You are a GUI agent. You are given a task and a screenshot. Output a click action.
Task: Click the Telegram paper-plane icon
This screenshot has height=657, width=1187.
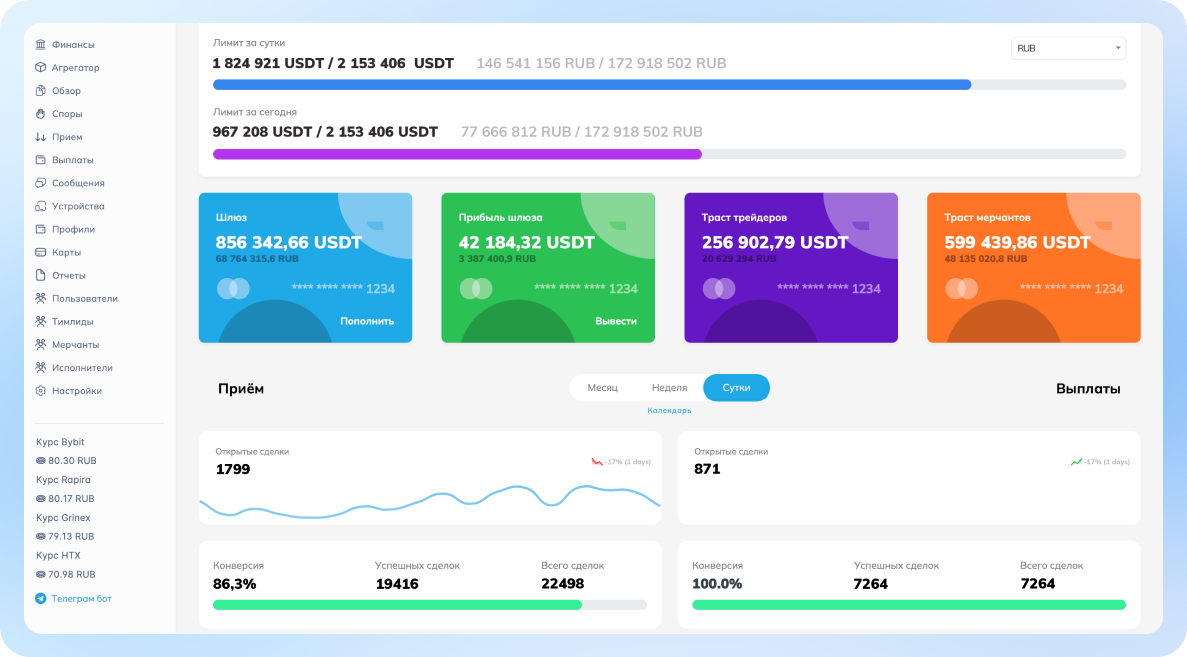coord(41,599)
